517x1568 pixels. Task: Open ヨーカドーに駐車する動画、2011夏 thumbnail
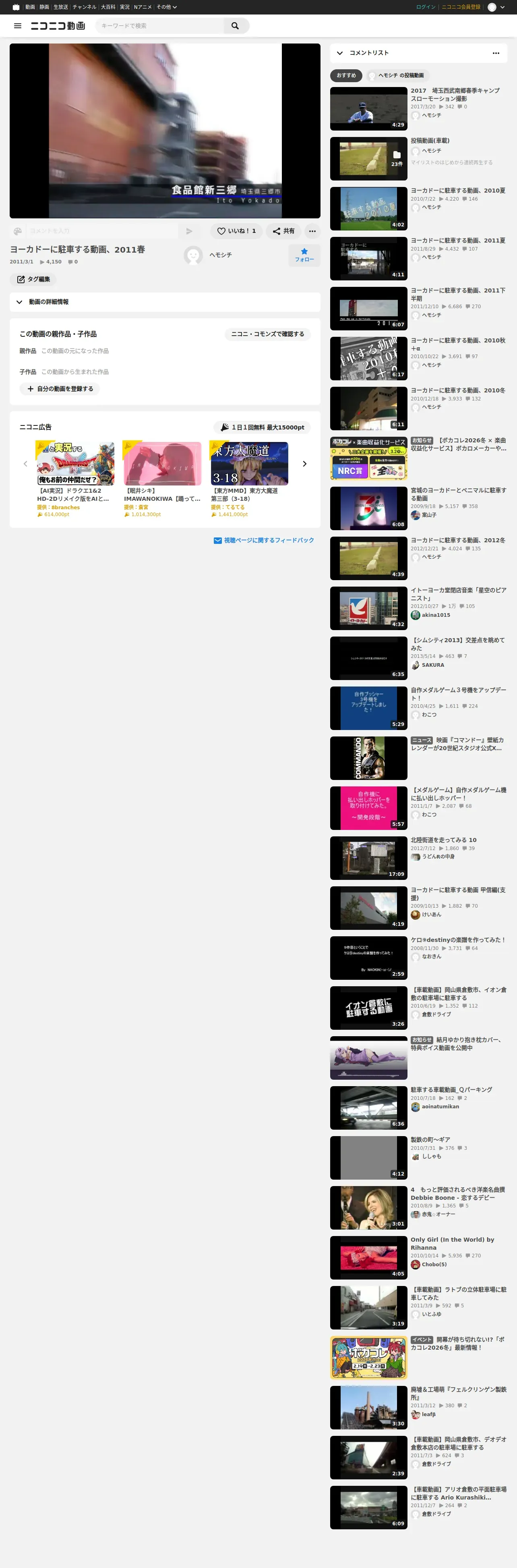pos(368,259)
